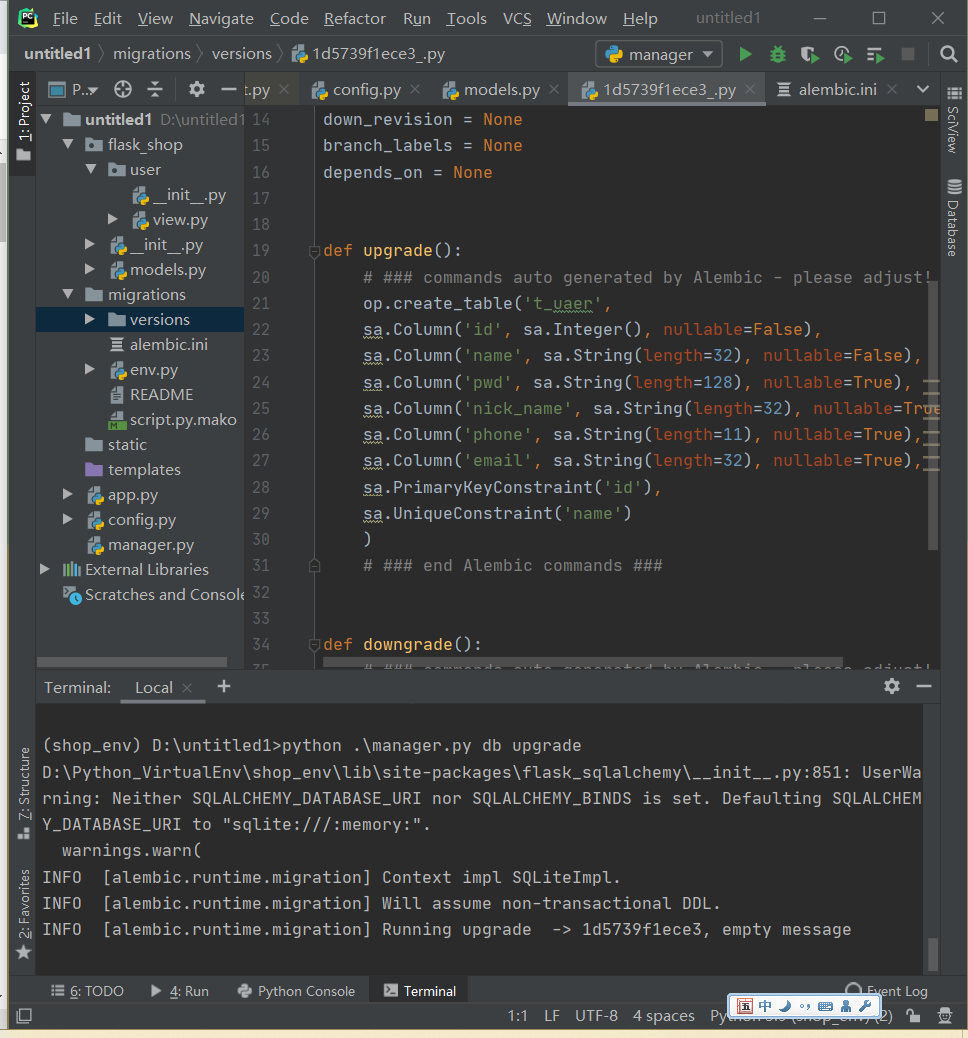Screen dimensions: 968x1038
Task: Add a new terminal session tab
Action: click(x=224, y=686)
